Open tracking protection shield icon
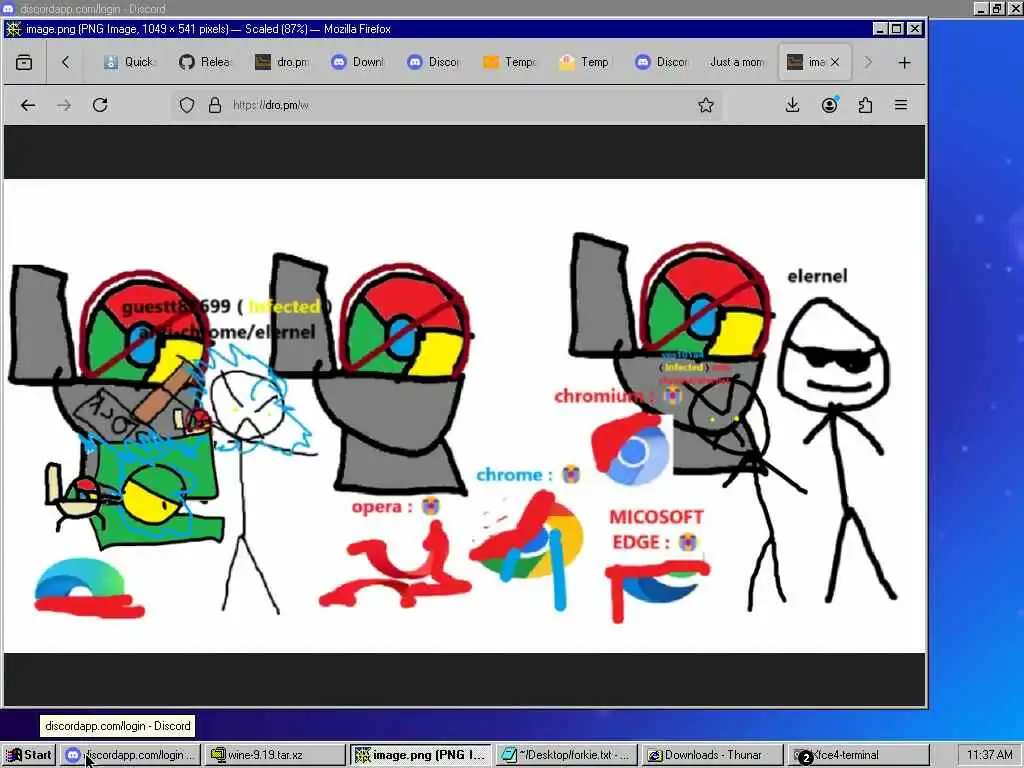Screen dimensions: 1024x768 point(187,105)
